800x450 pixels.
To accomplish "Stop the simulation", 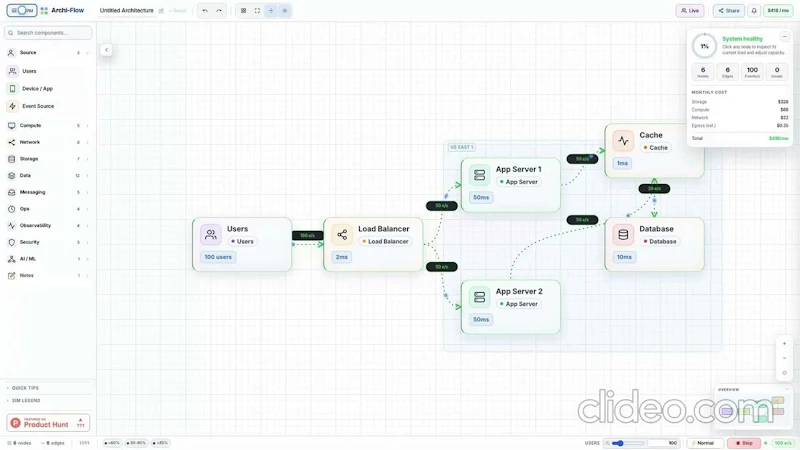I will click(744, 443).
